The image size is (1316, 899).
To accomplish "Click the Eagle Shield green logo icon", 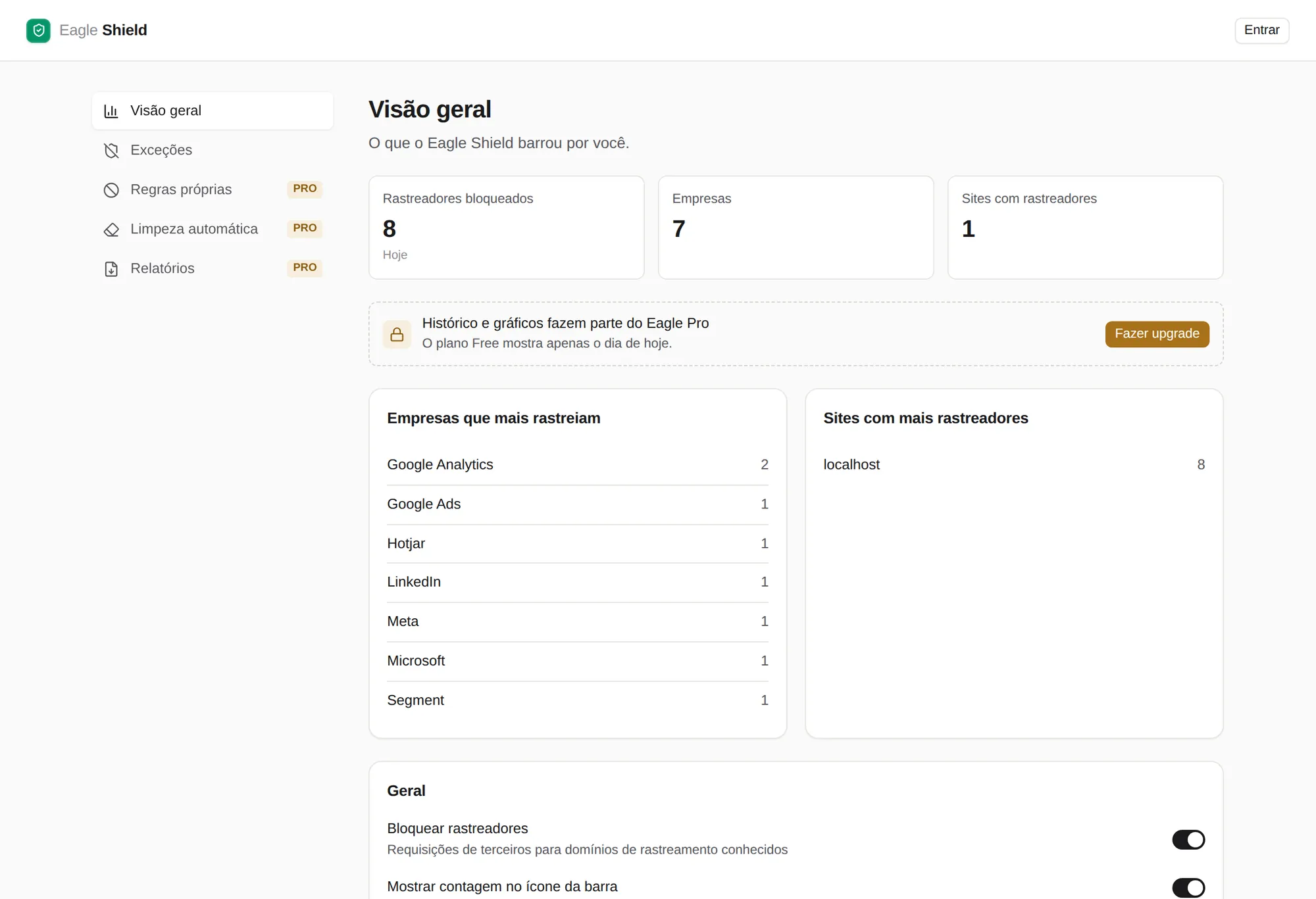I will coord(38,30).
